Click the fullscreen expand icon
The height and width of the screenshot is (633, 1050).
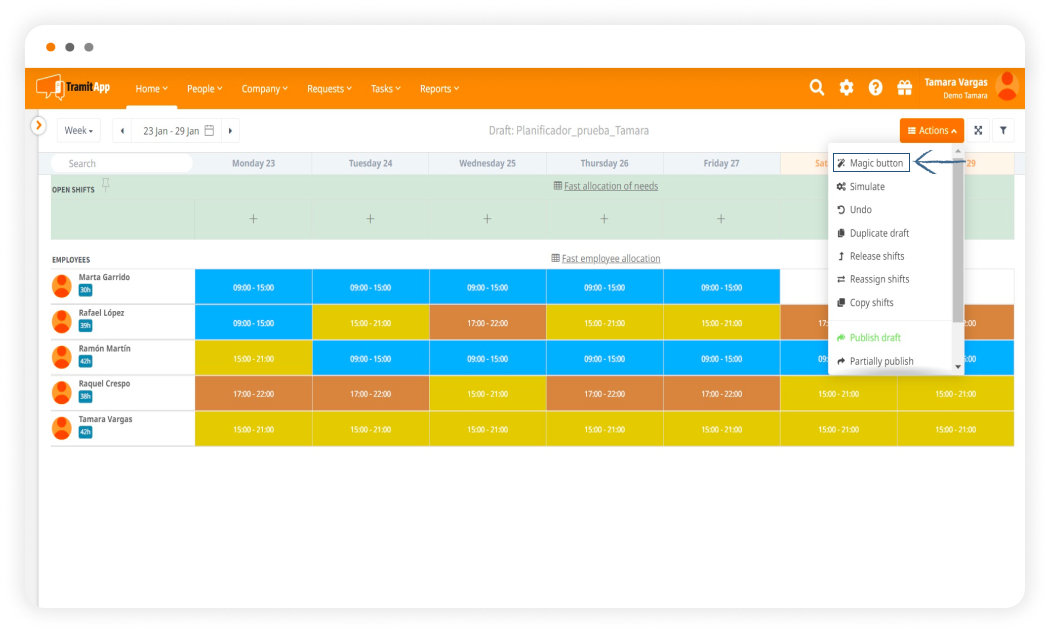coord(978,131)
